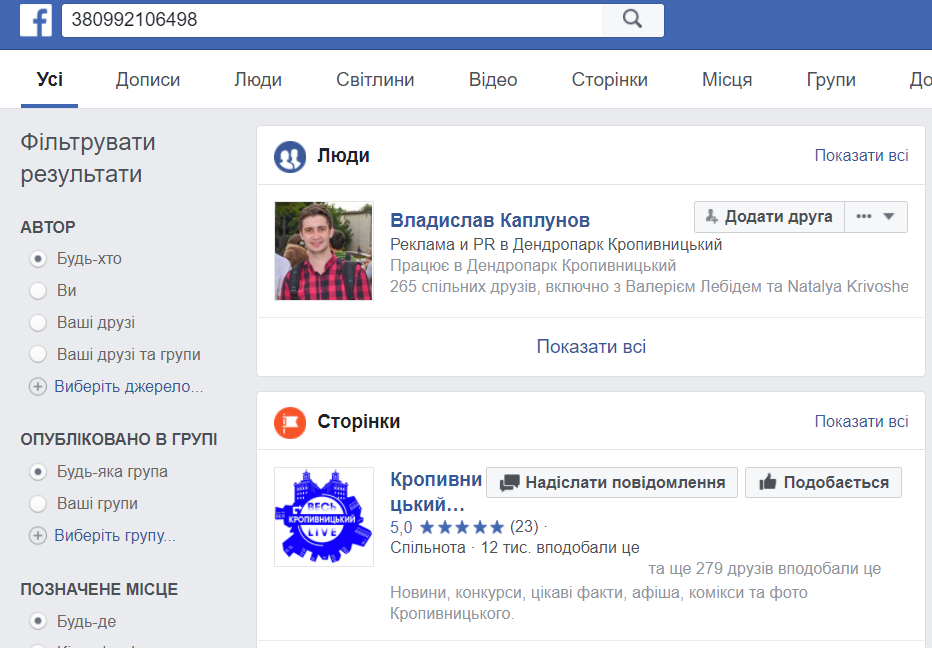Viewport: 932px width, 648px height.
Task: Open the Світлини tab
Action: [375, 80]
